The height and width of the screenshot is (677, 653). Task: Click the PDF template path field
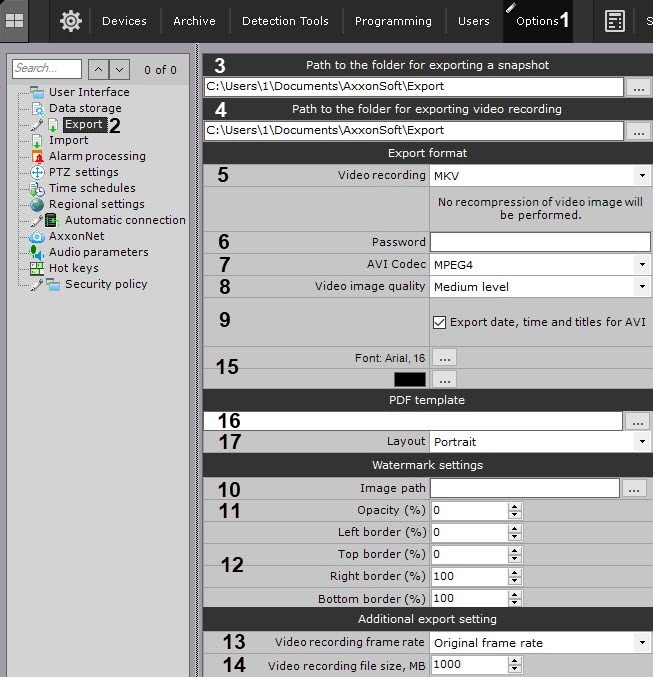[413, 421]
